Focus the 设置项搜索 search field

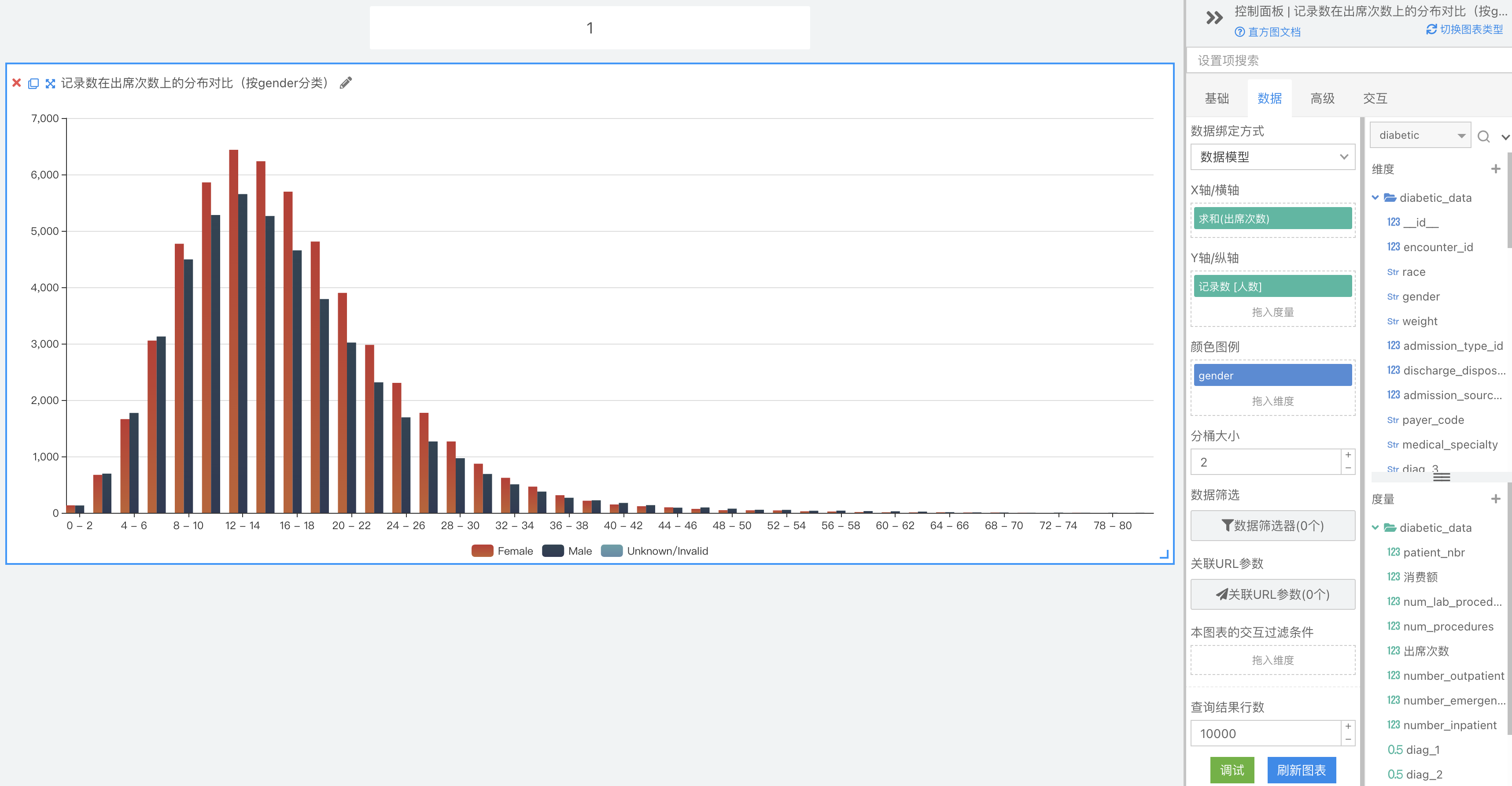pos(1349,60)
